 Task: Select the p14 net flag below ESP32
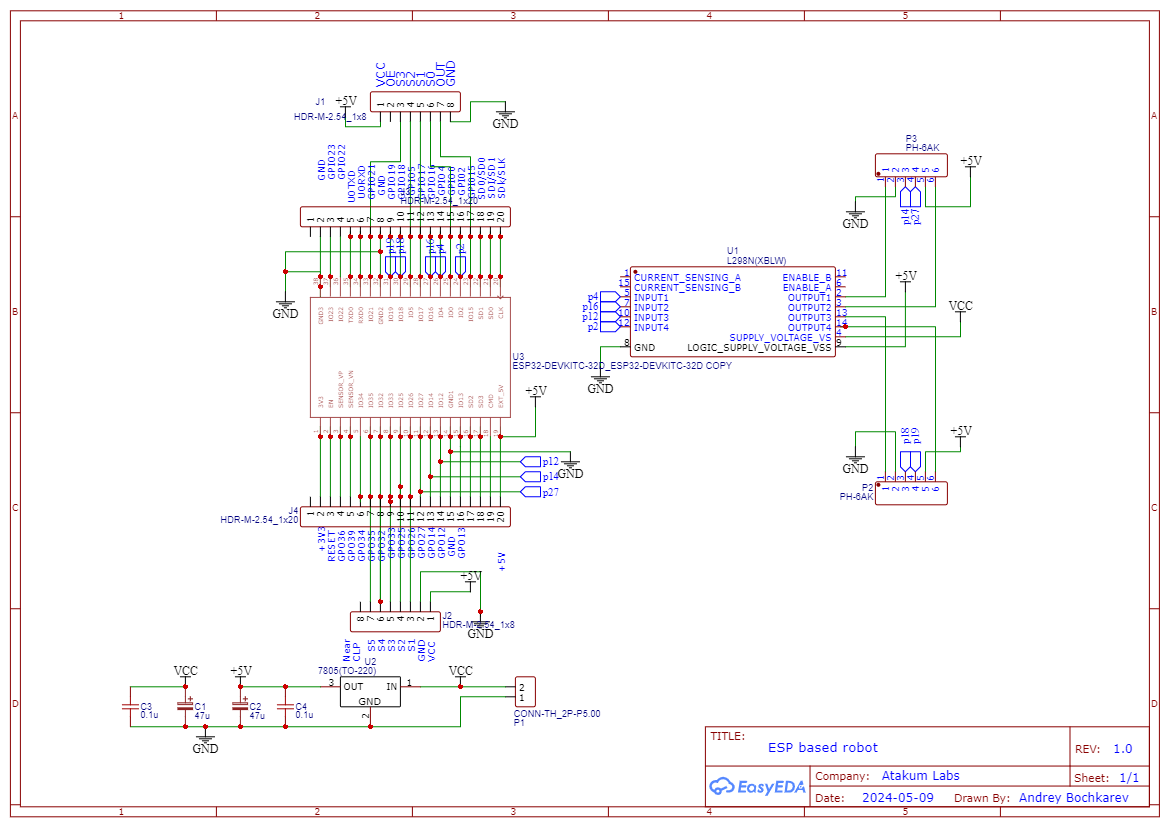coord(540,477)
